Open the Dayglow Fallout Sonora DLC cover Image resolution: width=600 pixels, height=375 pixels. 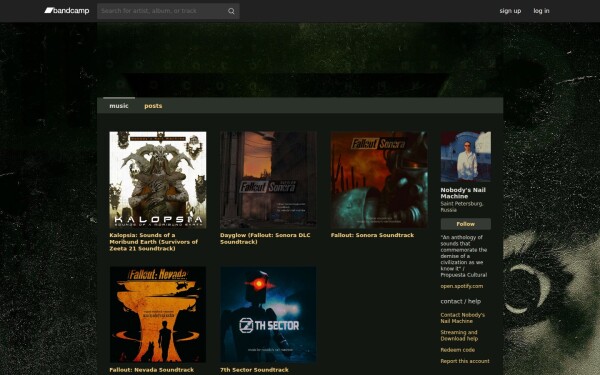point(268,180)
